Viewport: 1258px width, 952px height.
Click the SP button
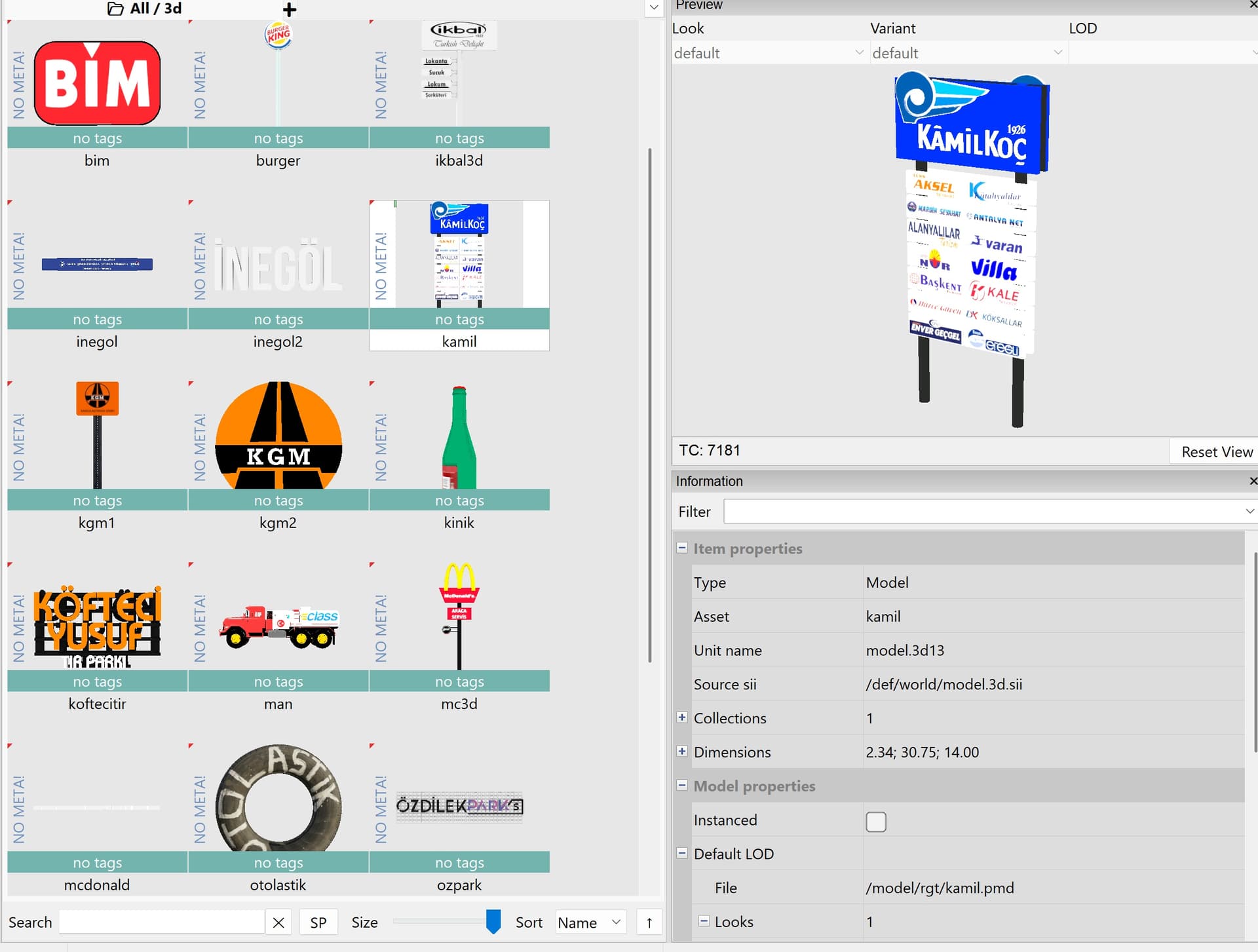318,923
